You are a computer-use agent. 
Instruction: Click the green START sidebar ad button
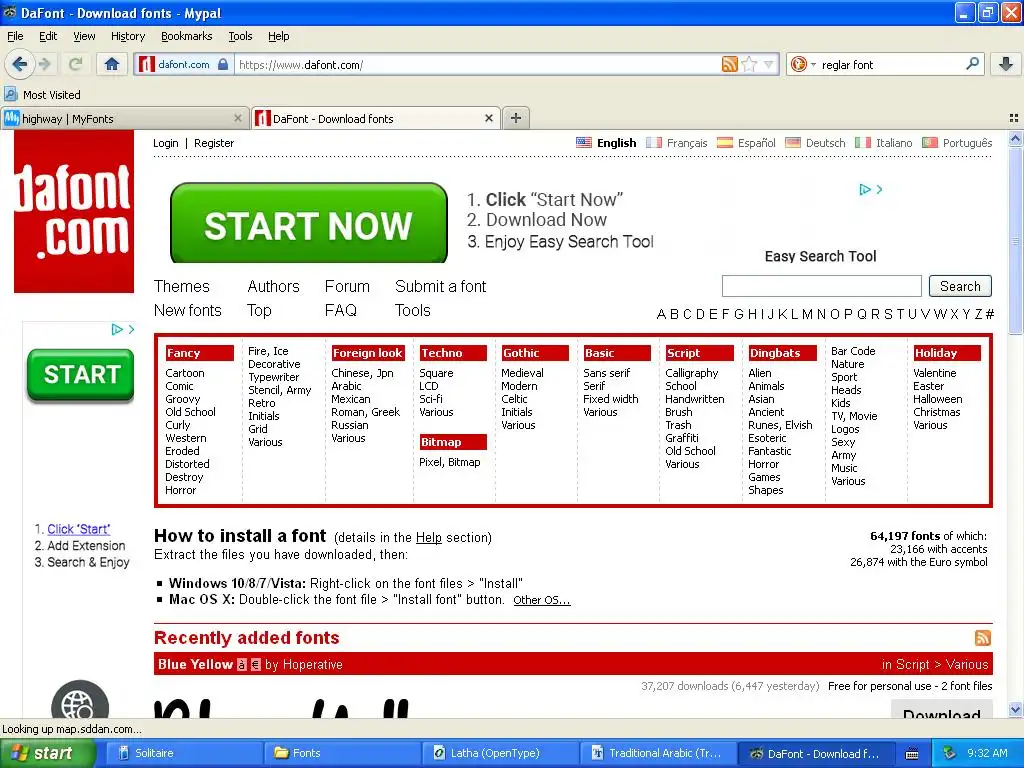click(81, 375)
